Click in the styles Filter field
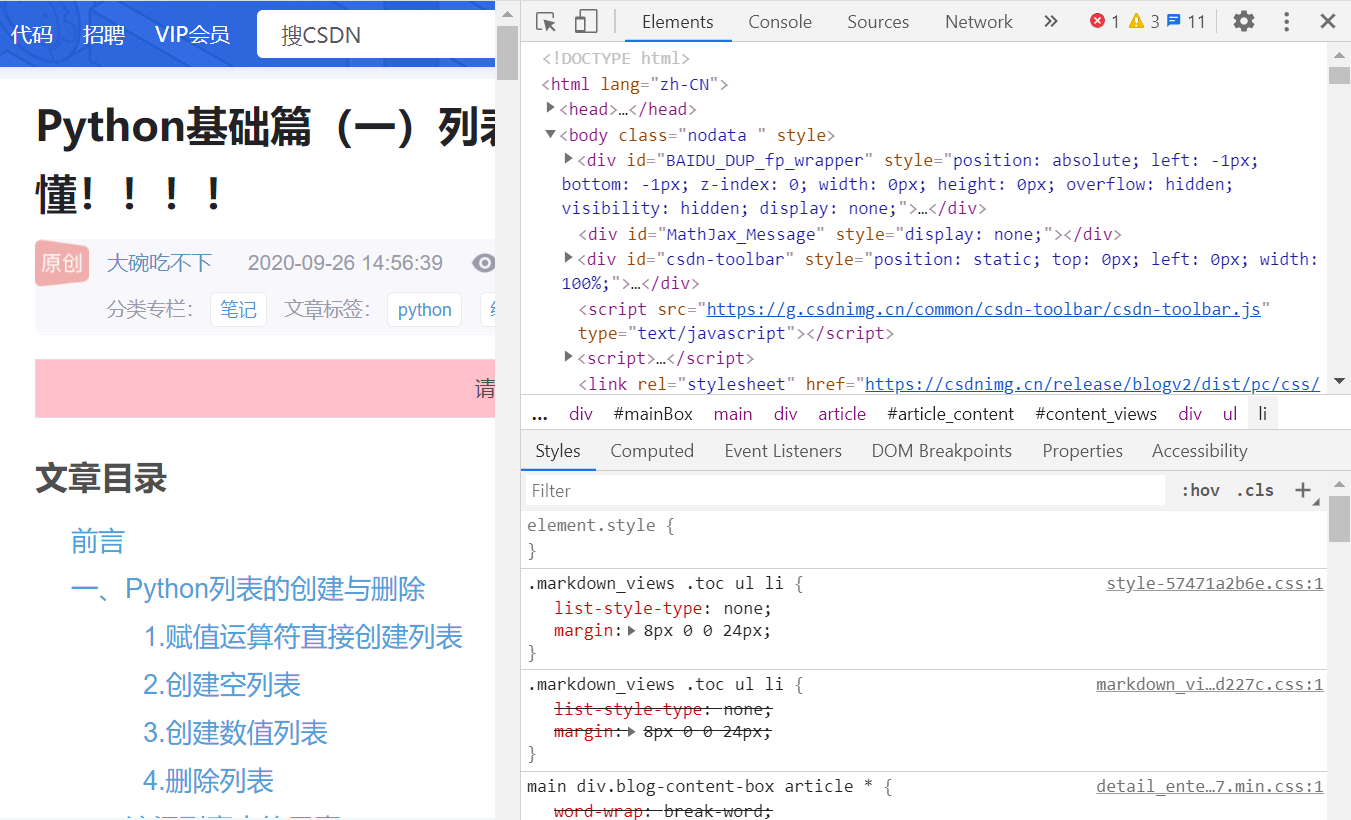 pyautogui.click(x=845, y=490)
